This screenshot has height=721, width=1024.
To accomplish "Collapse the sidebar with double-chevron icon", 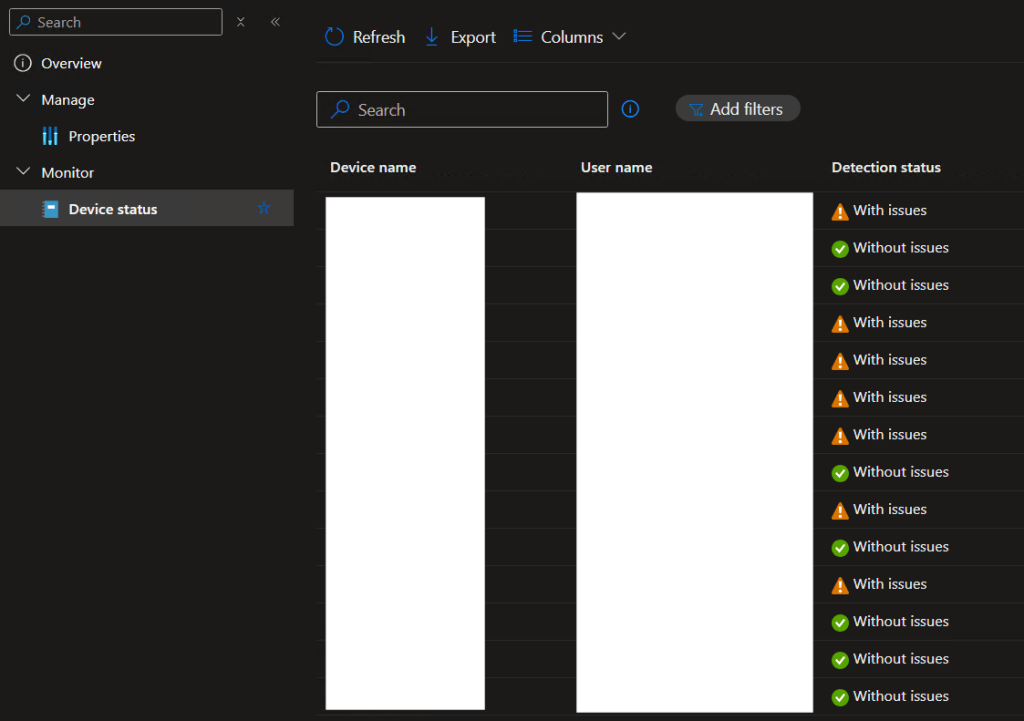I will (275, 22).
